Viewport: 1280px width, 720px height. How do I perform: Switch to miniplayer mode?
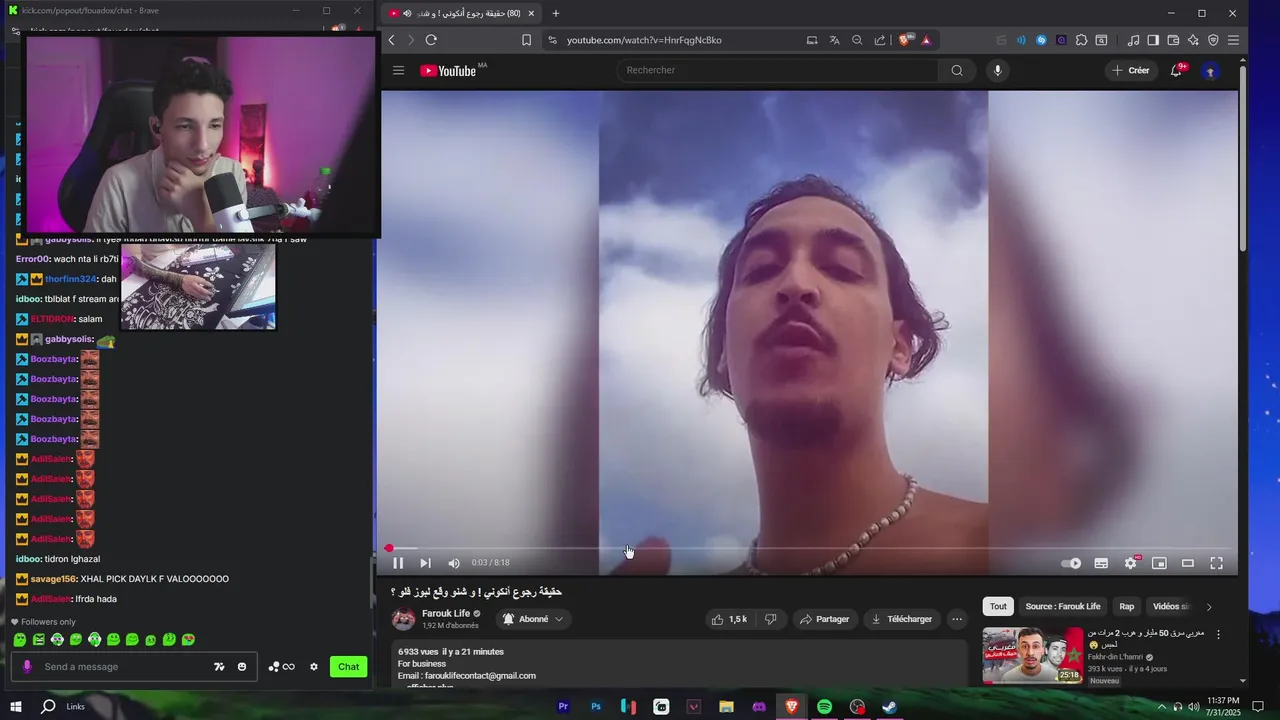coord(1159,563)
